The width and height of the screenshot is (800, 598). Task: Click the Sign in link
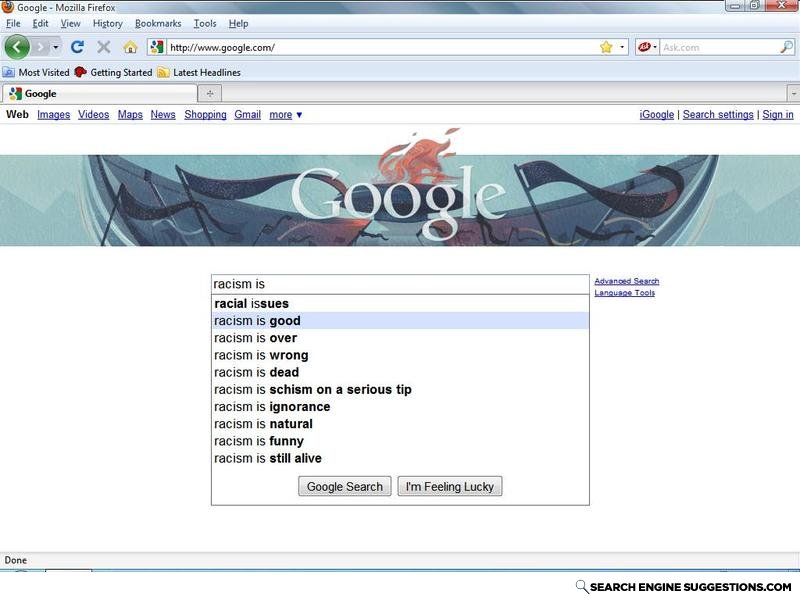pyautogui.click(x=778, y=115)
